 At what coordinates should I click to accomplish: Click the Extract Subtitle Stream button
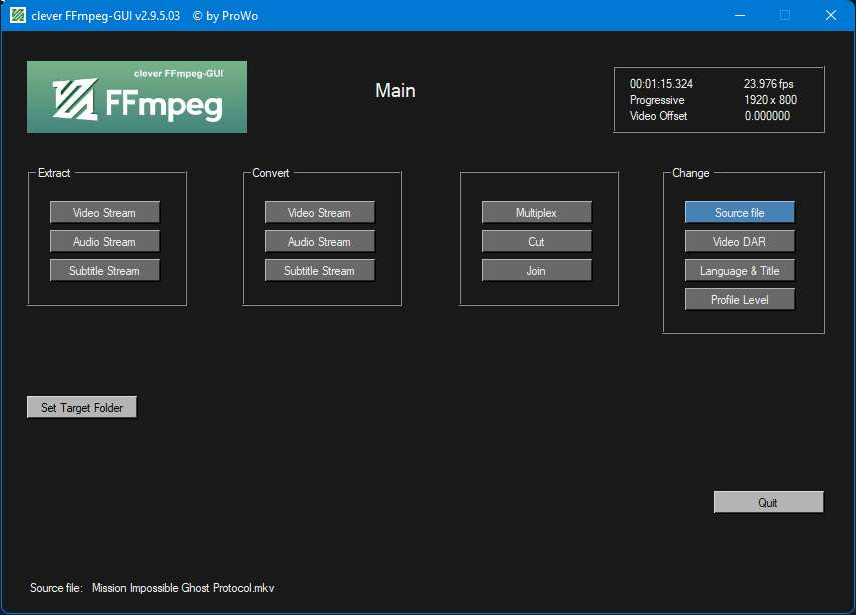coord(104,270)
